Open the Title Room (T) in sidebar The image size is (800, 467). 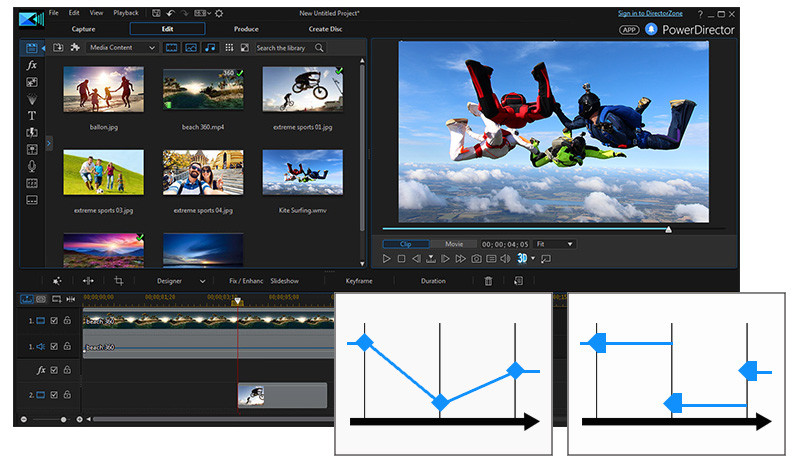[32, 116]
